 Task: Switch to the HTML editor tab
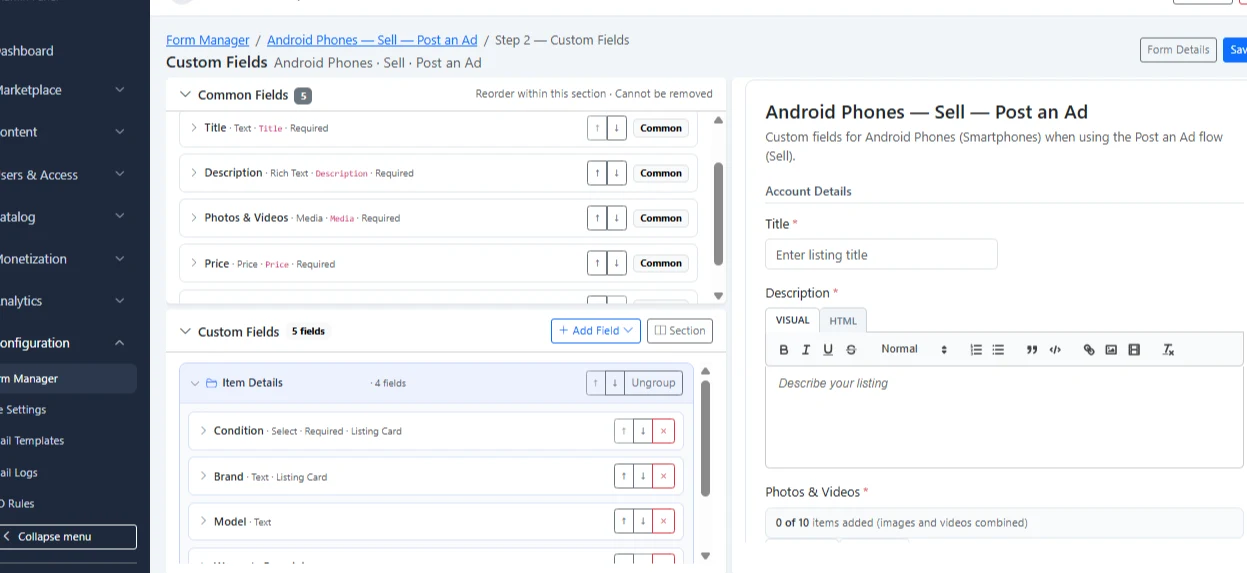pos(843,321)
